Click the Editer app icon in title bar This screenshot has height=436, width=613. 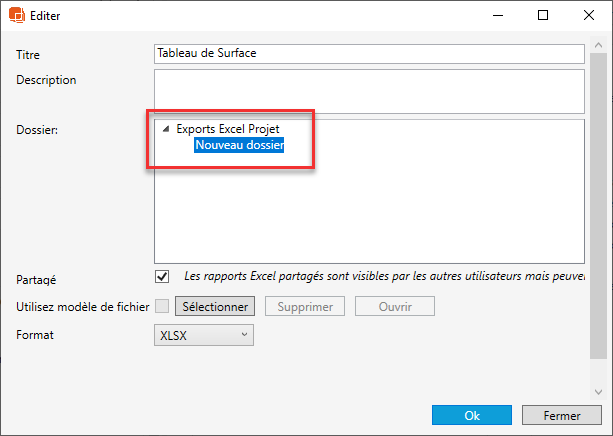point(17,16)
